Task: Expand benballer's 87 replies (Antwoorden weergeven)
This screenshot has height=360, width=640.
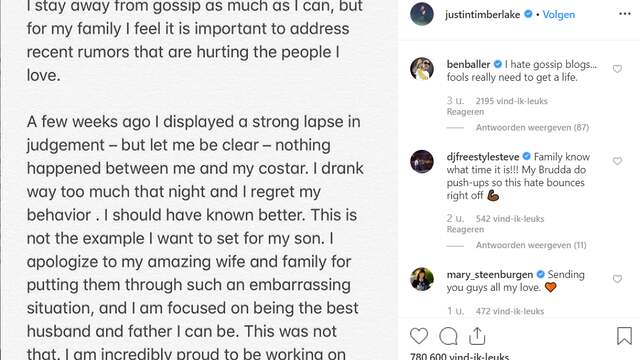Action: 532,128
